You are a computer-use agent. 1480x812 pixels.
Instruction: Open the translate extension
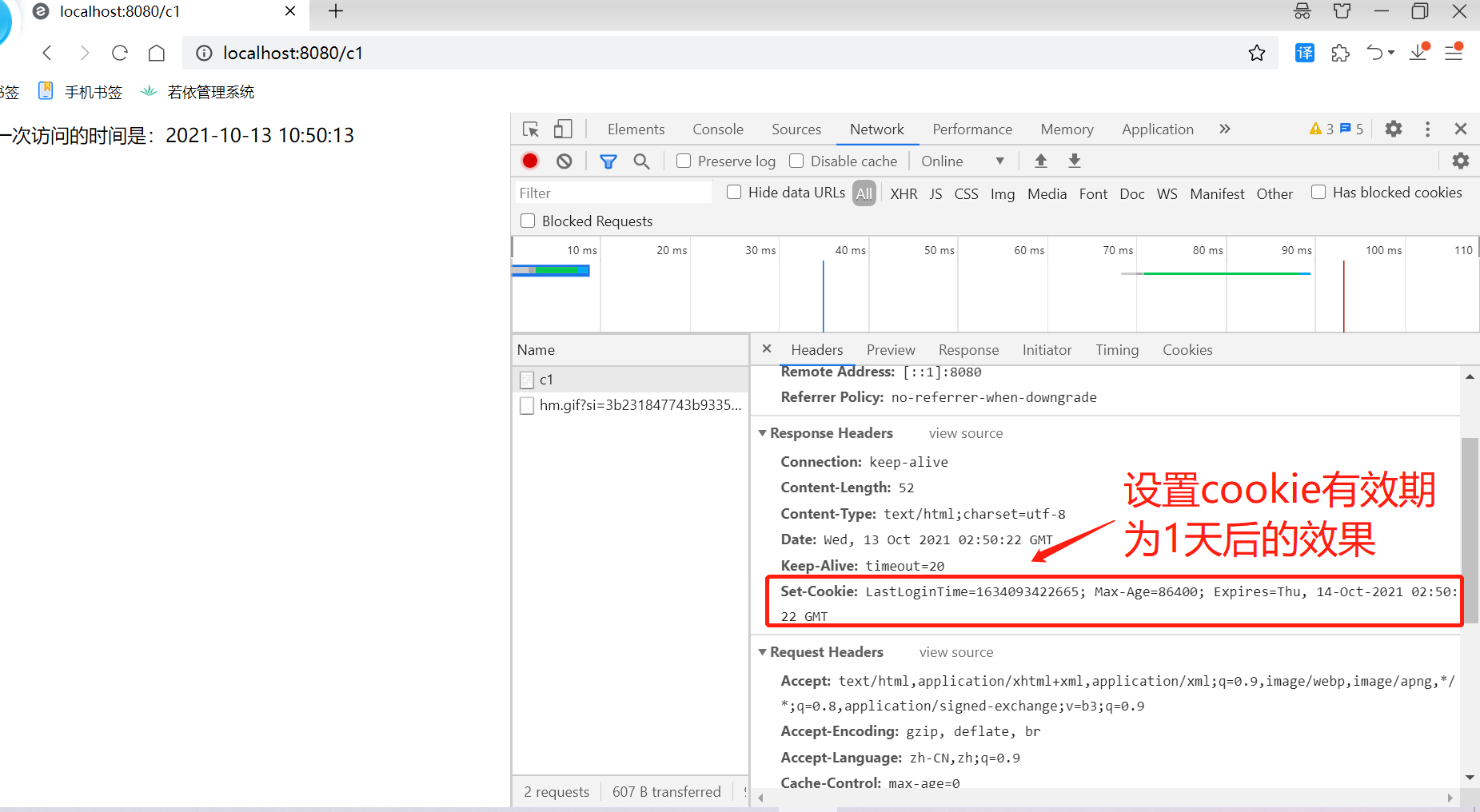1305,53
